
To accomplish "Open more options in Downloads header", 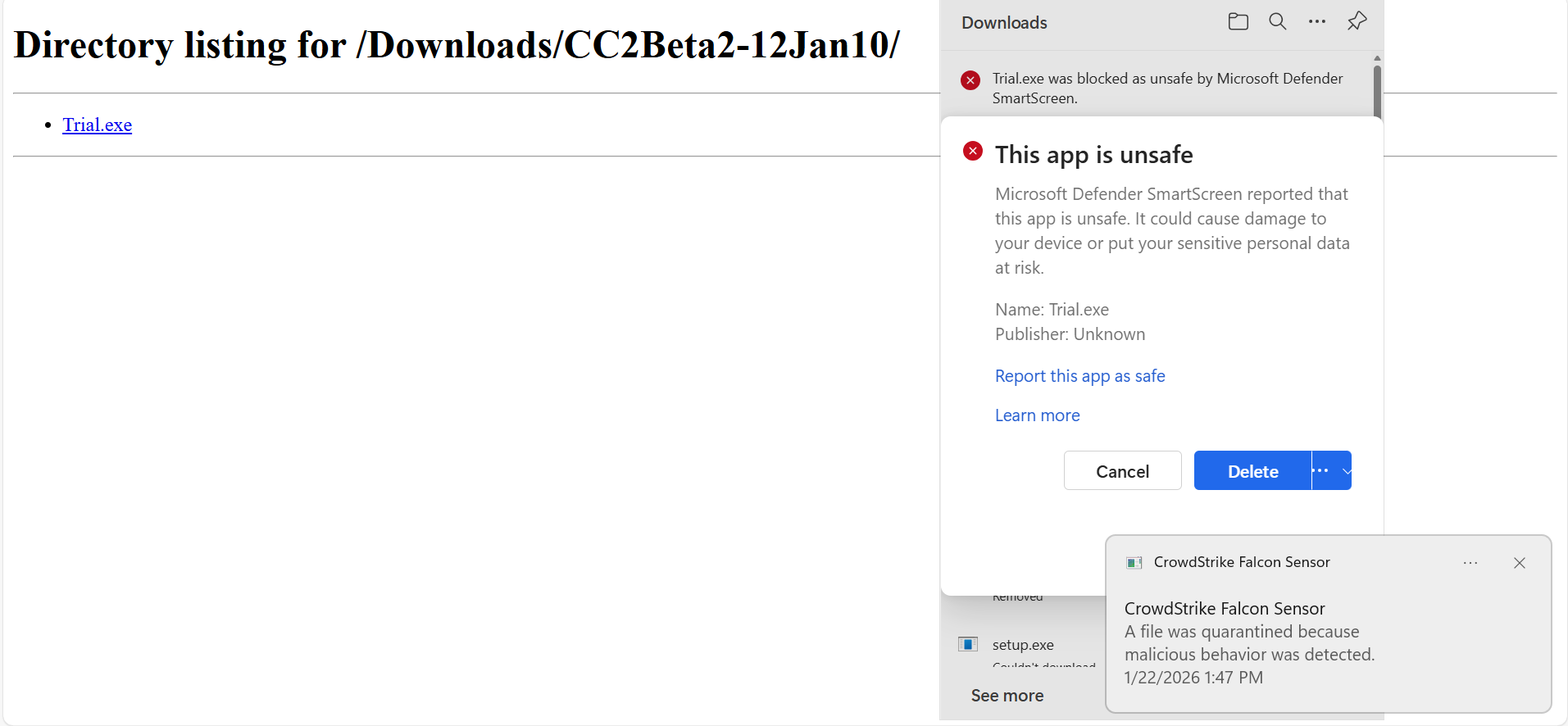I will [x=1316, y=22].
